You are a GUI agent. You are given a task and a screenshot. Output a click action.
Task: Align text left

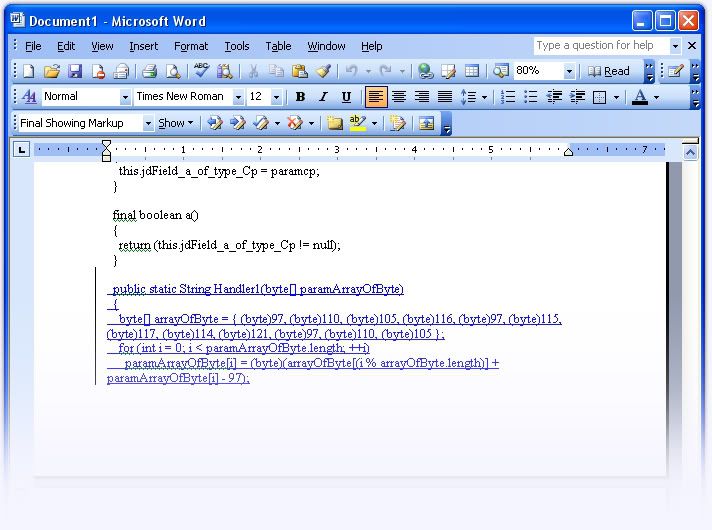[x=376, y=97]
